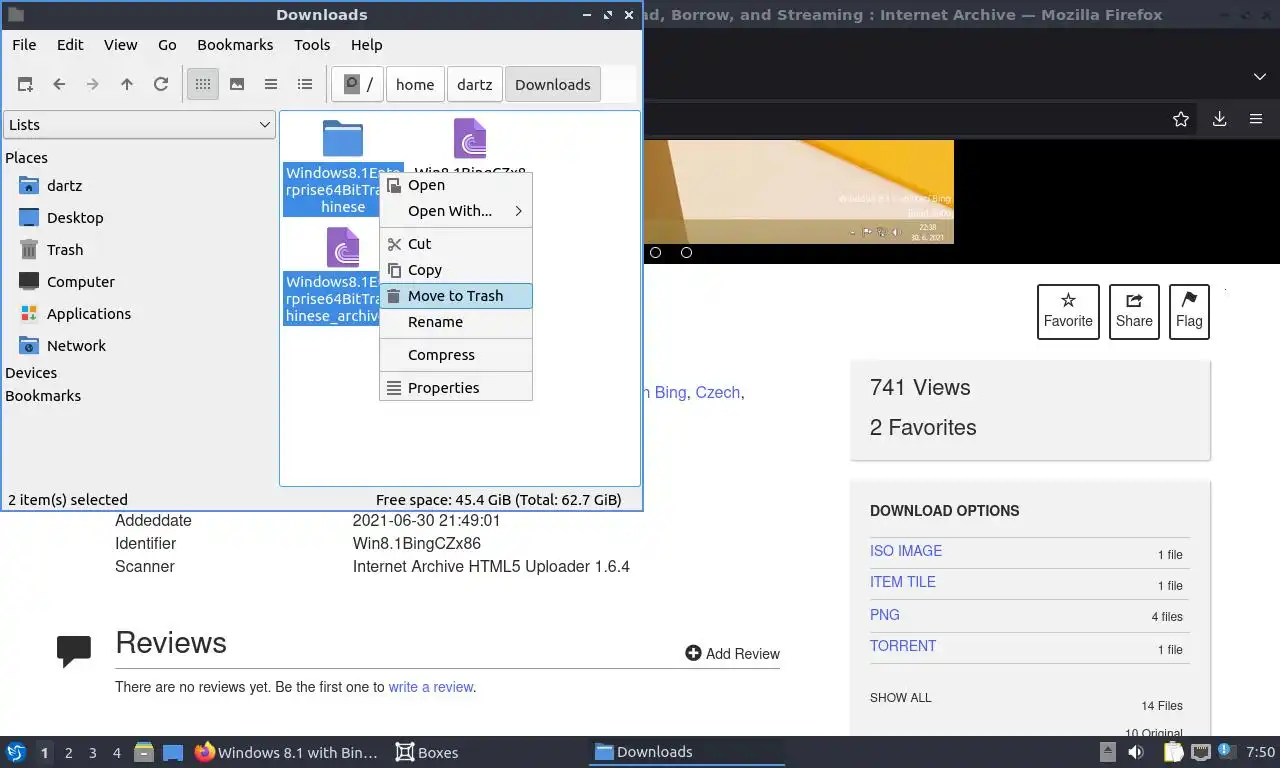1280x768 pixels.
Task: Switch to workspace 4
Action: [x=117, y=753]
